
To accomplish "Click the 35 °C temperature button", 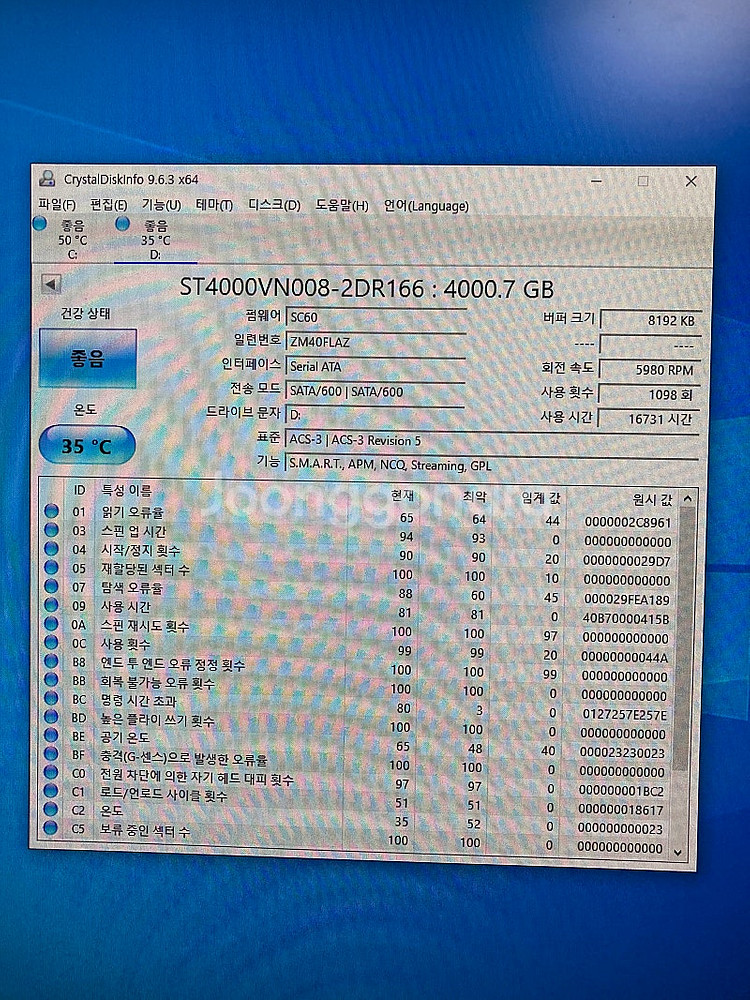I will click(x=87, y=445).
